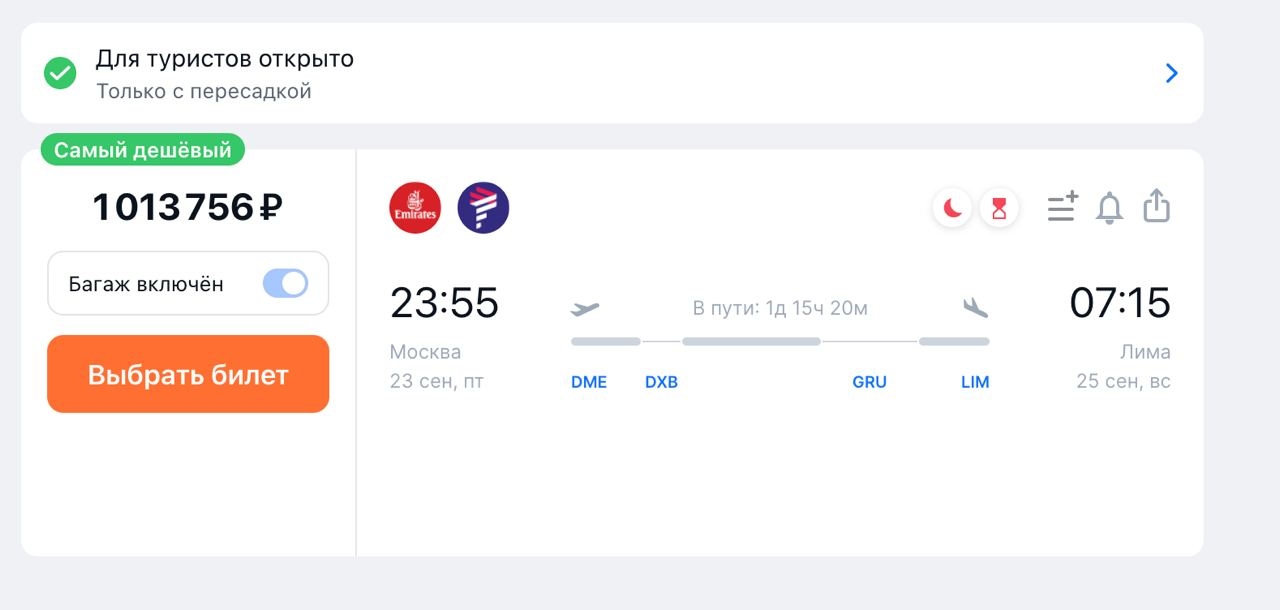Click the green checkmark status icon

(x=60, y=73)
